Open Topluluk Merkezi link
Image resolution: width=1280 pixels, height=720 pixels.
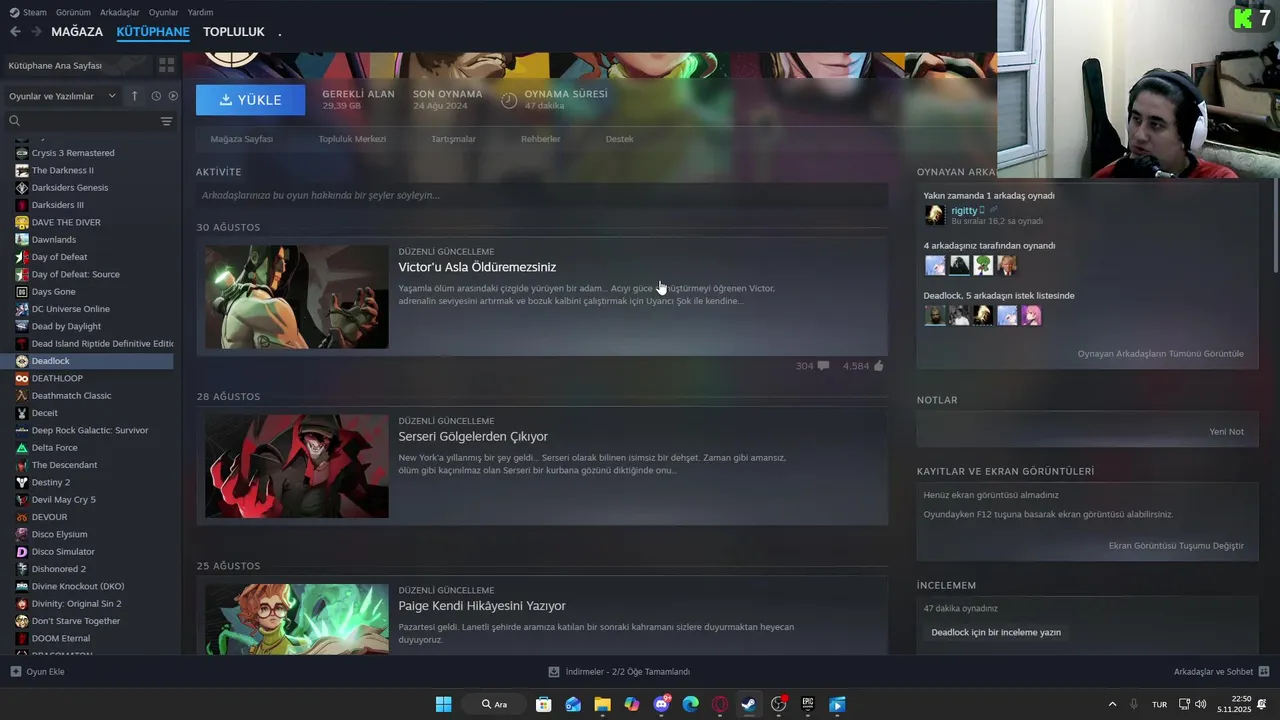pyautogui.click(x=352, y=139)
